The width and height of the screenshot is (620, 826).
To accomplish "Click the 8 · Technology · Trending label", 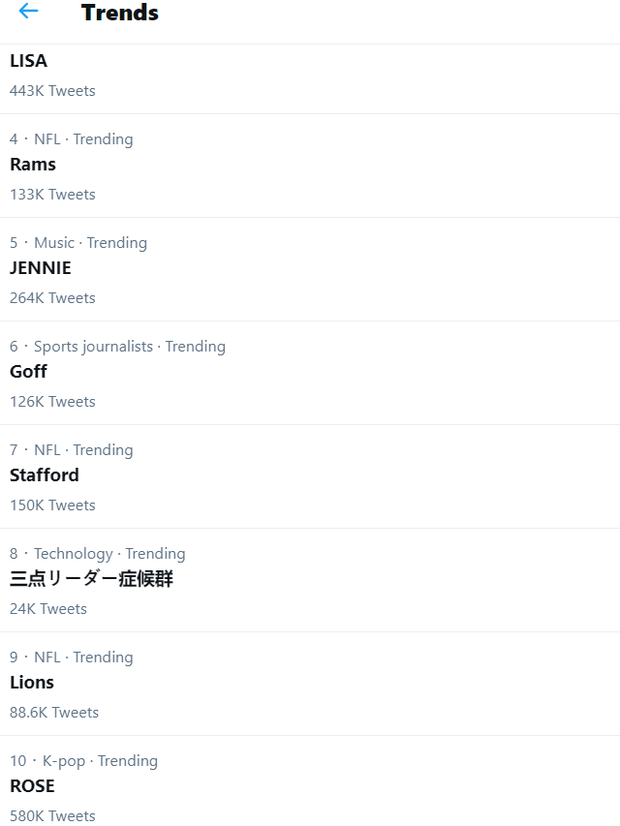I will (x=97, y=554).
